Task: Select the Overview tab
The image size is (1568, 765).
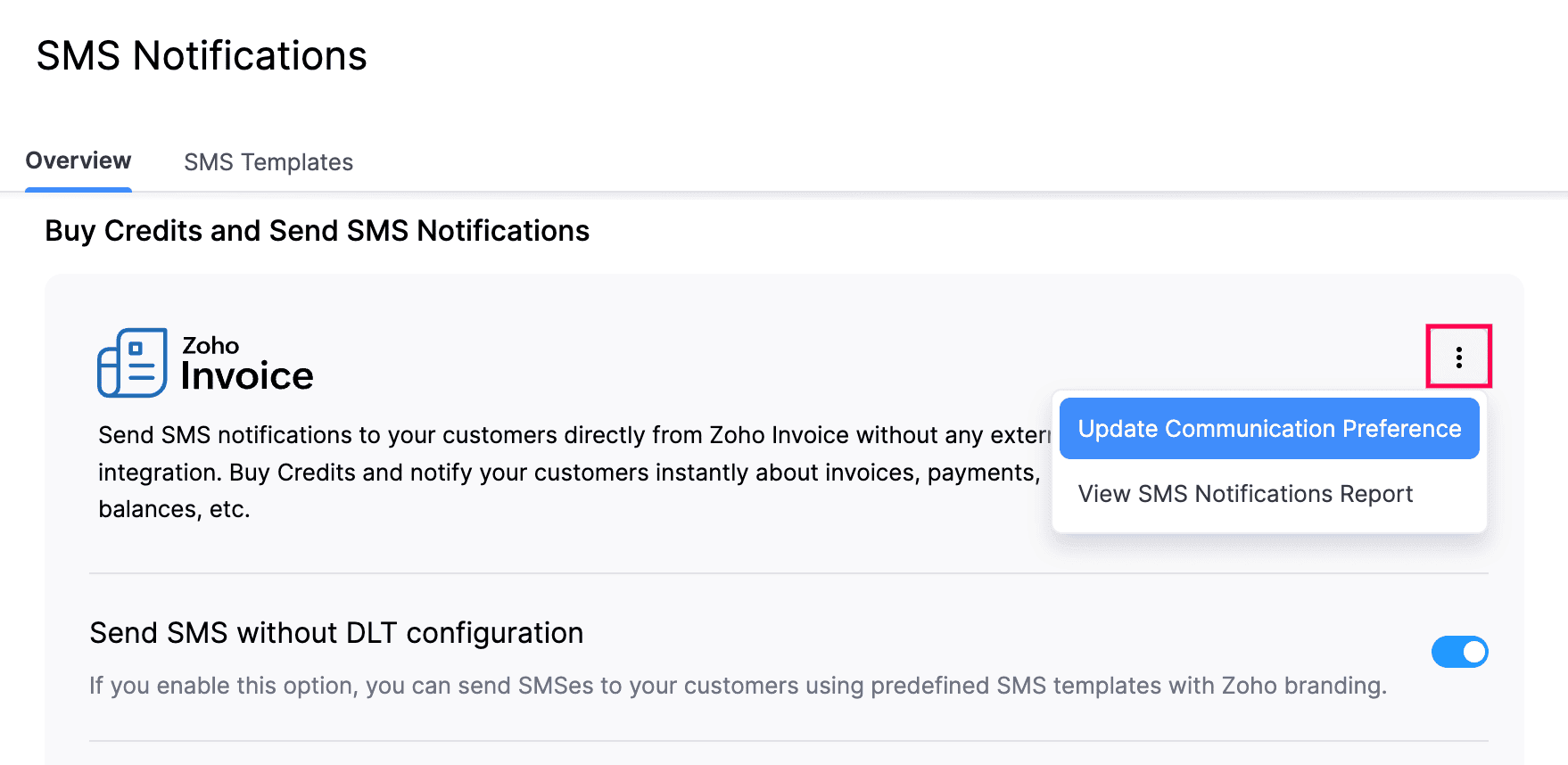Action: pos(78,161)
